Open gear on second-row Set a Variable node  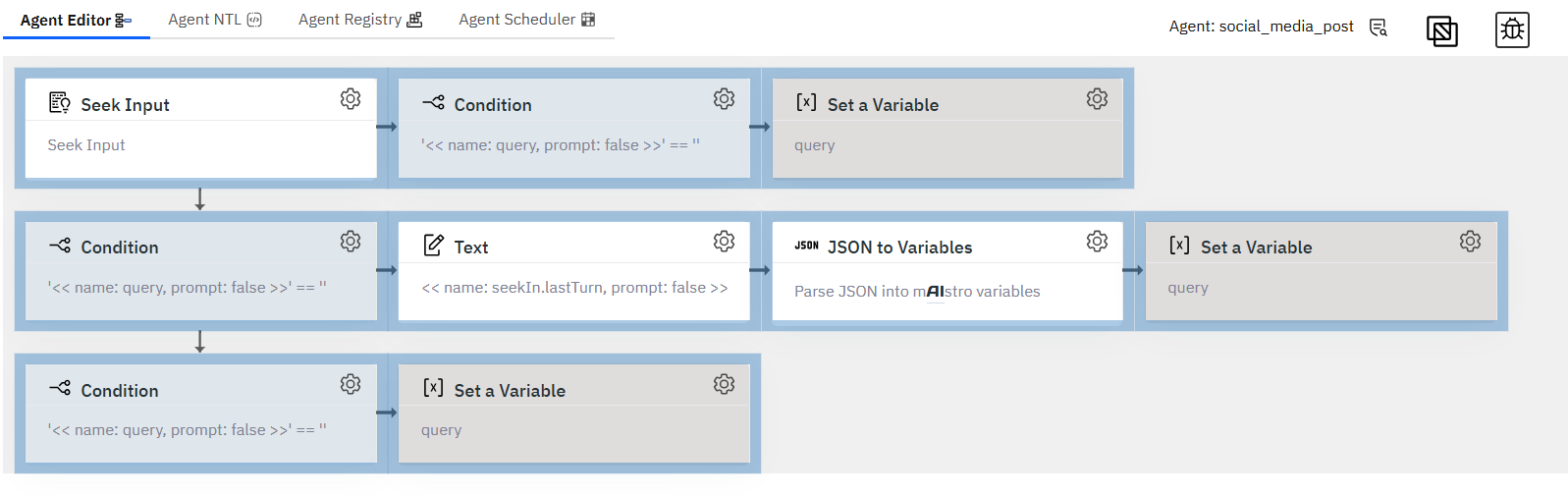click(x=1470, y=242)
